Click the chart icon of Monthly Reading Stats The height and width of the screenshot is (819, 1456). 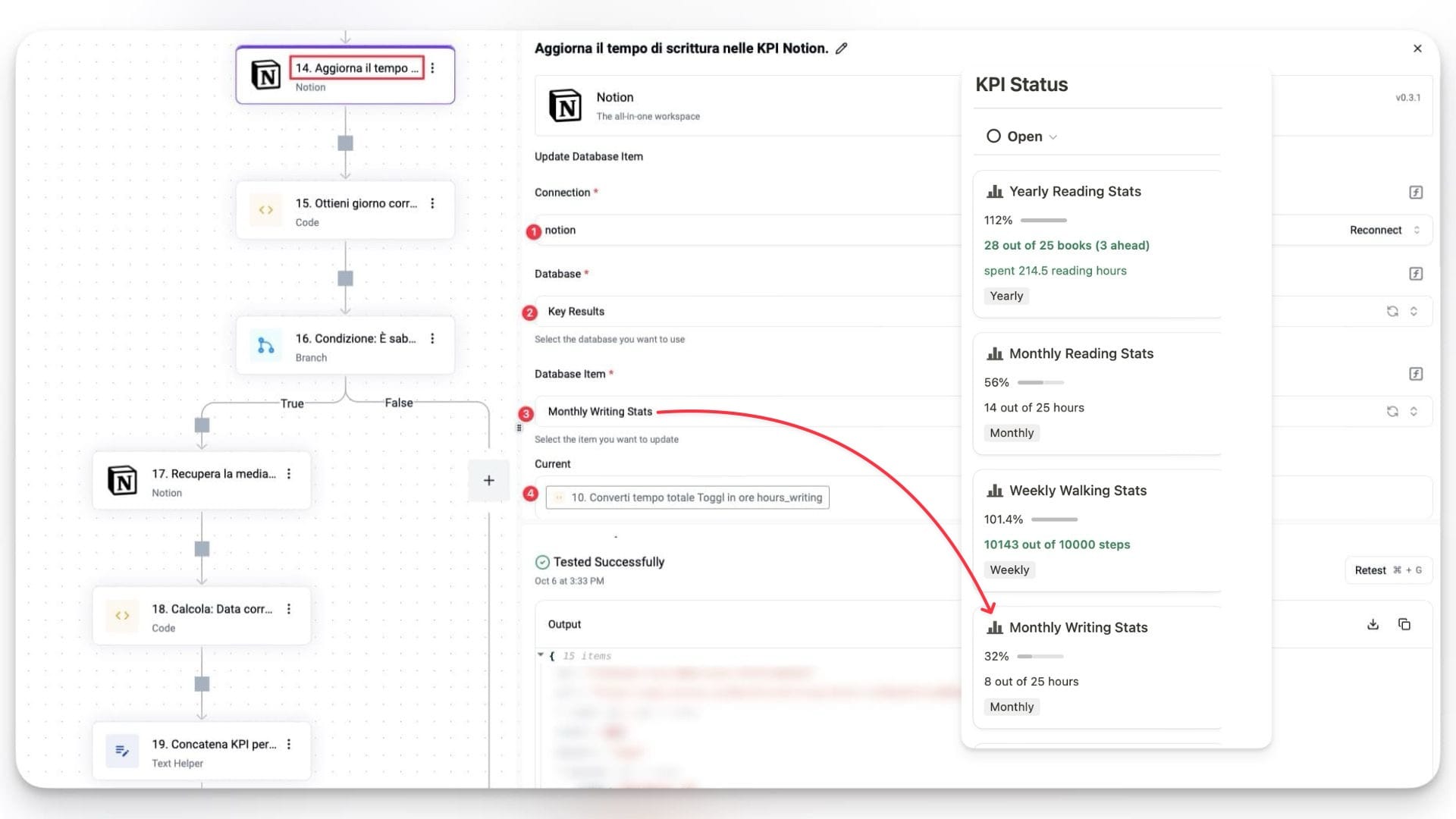tap(994, 354)
